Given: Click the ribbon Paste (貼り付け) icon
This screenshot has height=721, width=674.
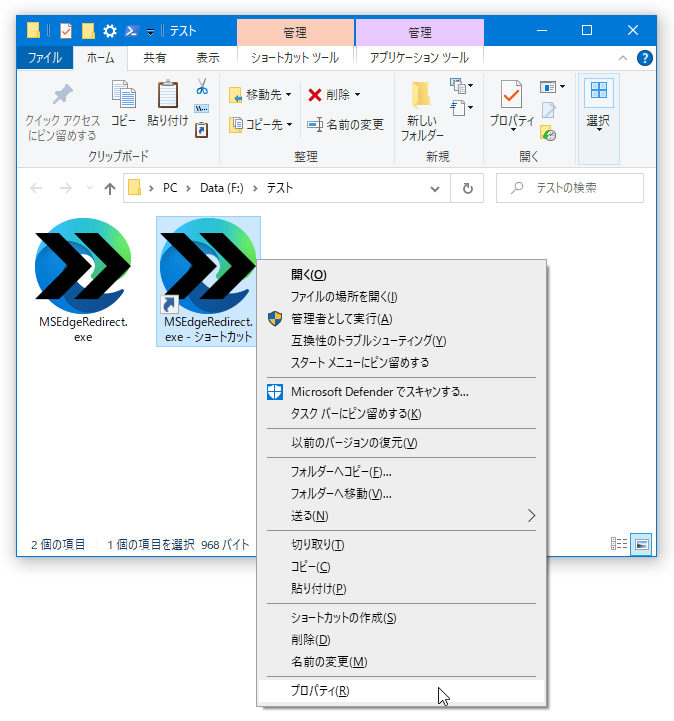Looking at the screenshot, I should point(168,94).
